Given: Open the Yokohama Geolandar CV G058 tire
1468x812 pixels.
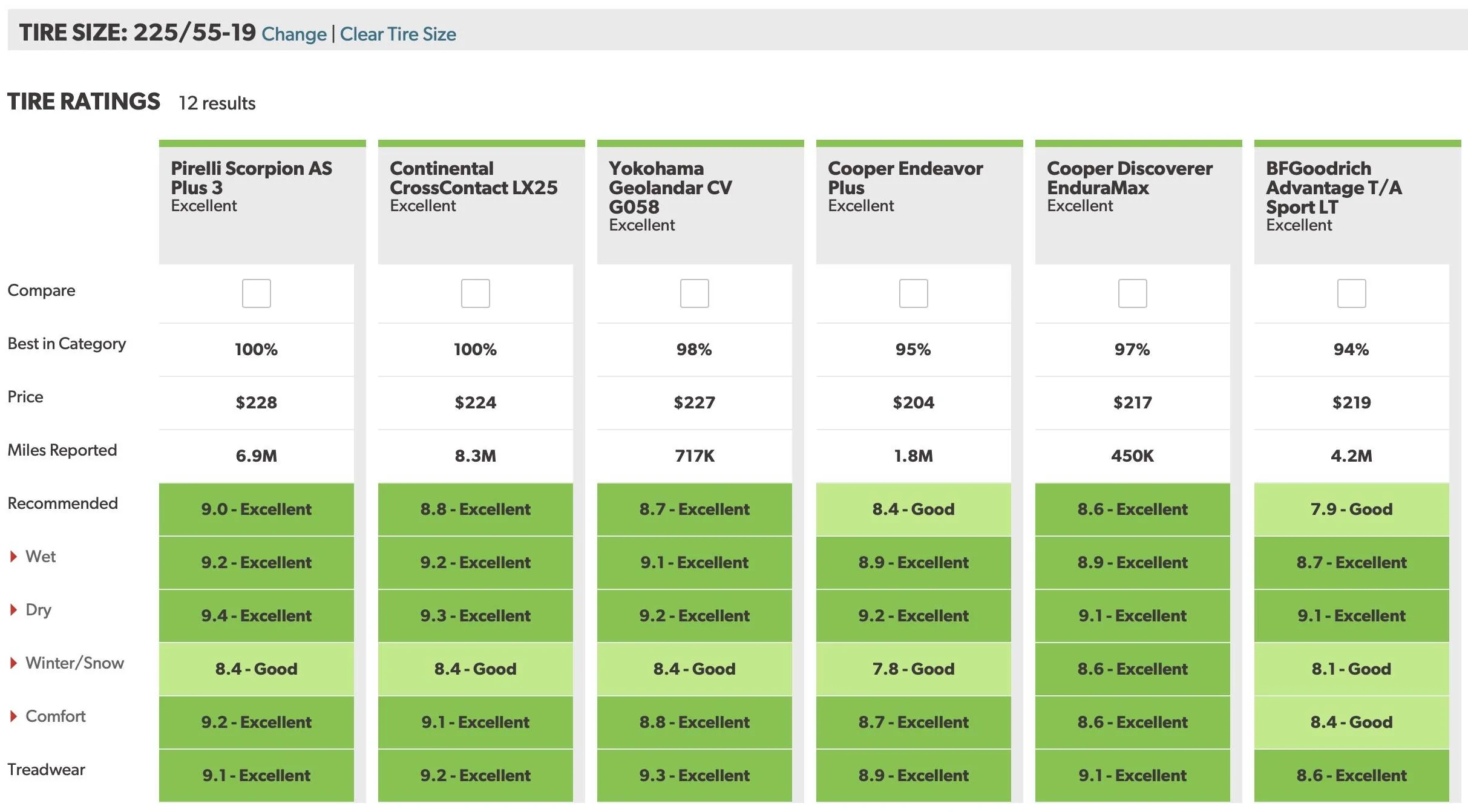Looking at the screenshot, I should (670, 187).
